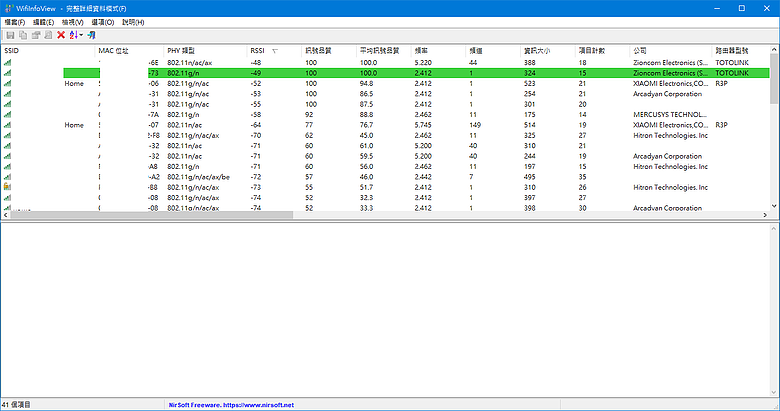Select the average signal cell 76.7
780x411 pixels.
366,125
